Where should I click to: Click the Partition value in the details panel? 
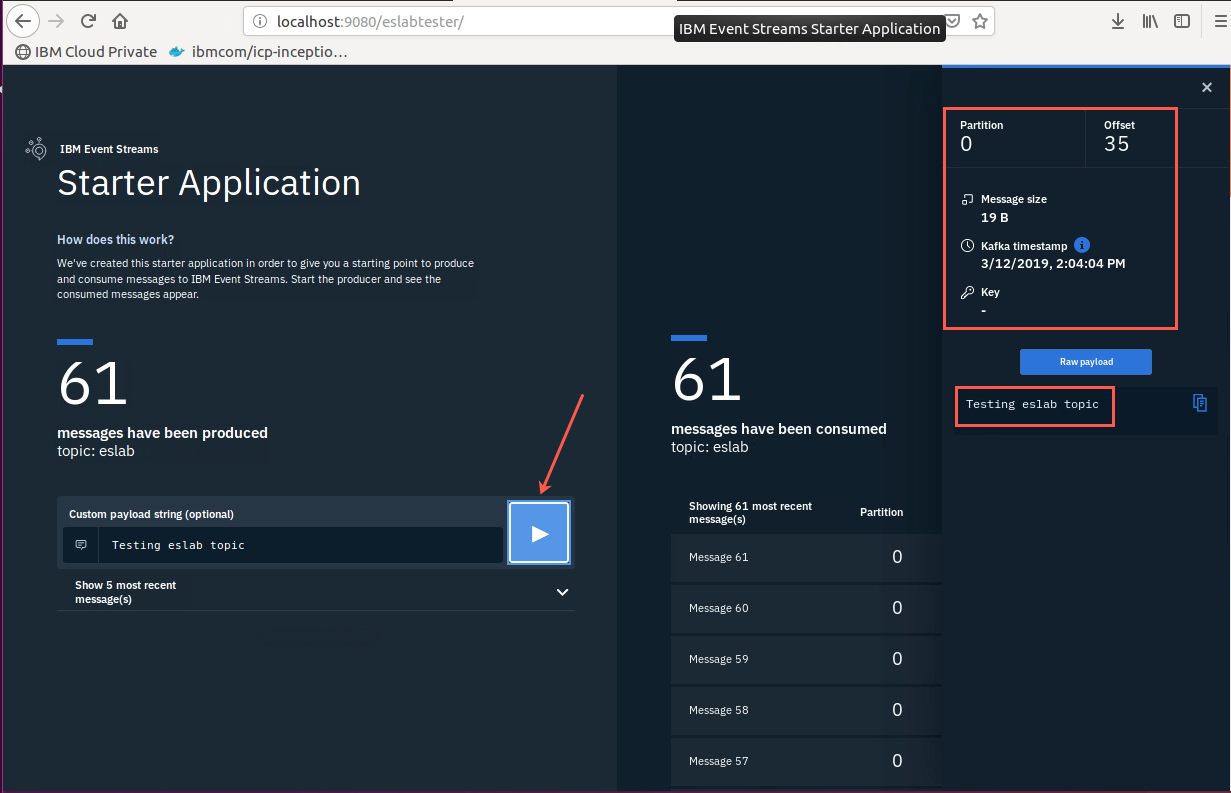[966, 144]
